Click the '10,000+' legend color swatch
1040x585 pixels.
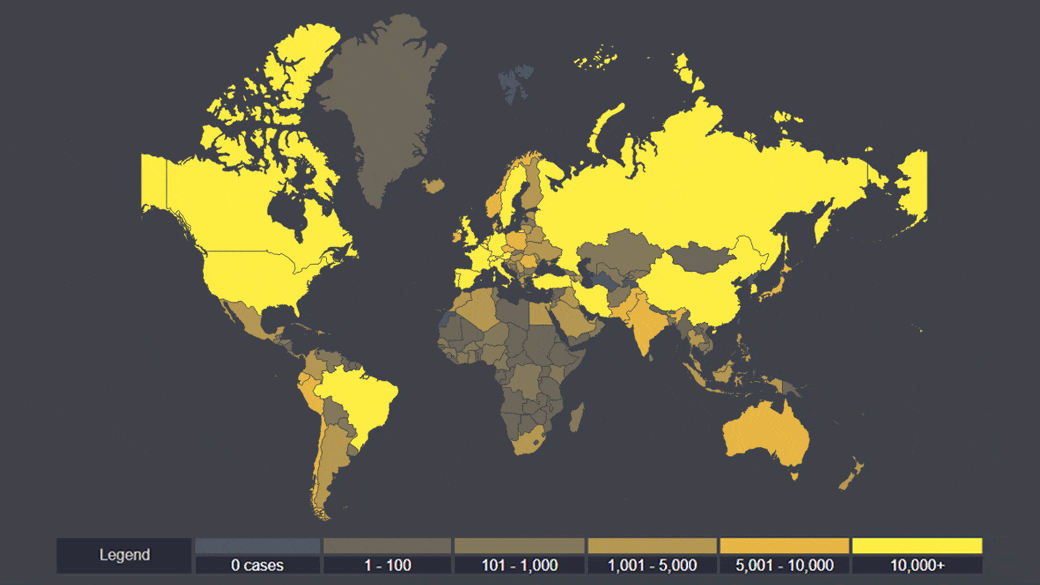(917, 546)
